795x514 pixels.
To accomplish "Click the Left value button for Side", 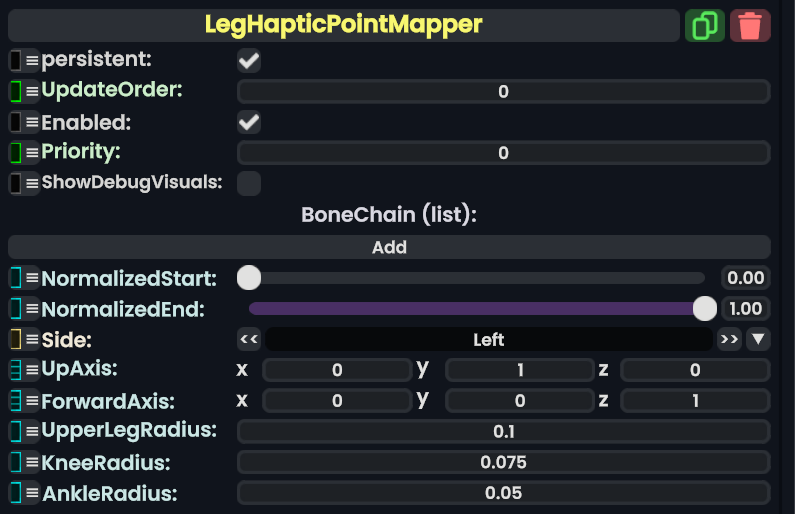I will tap(489, 339).
